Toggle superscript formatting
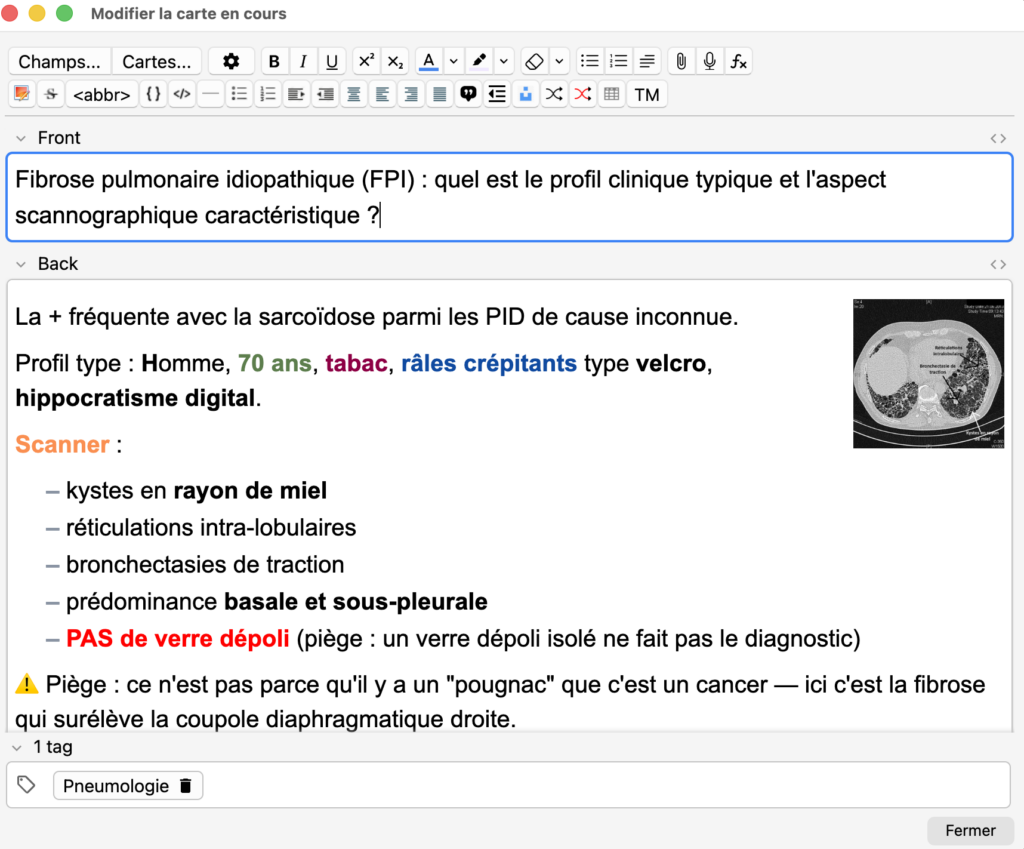1024x849 pixels. coord(366,61)
